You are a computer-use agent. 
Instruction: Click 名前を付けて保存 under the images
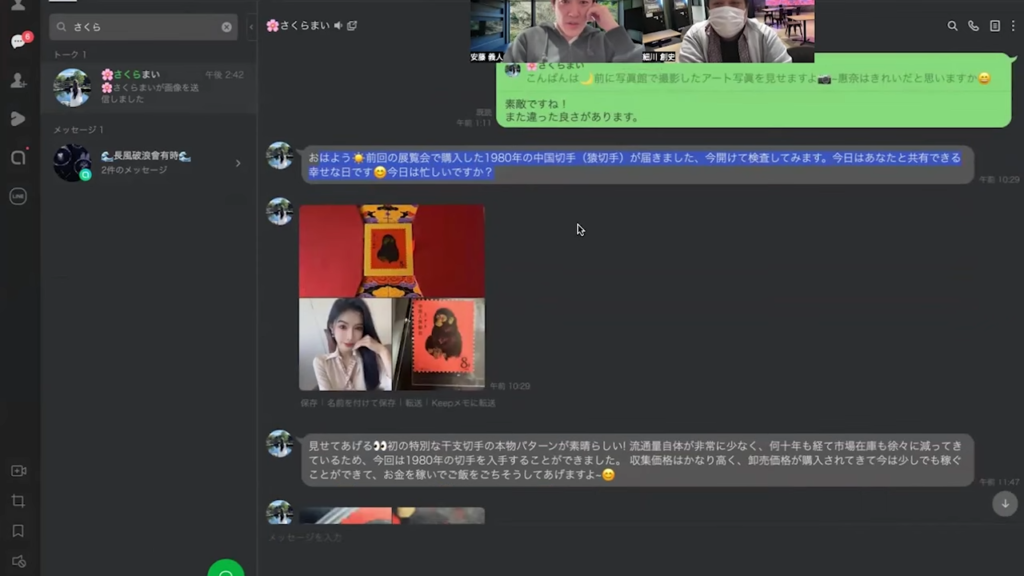click(361, 404)
